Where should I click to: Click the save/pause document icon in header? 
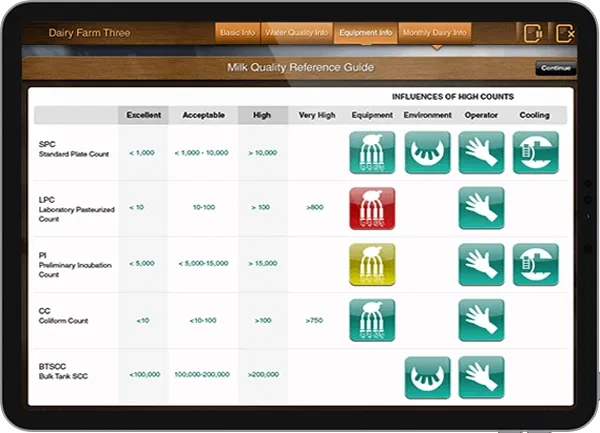coord(532,33)
